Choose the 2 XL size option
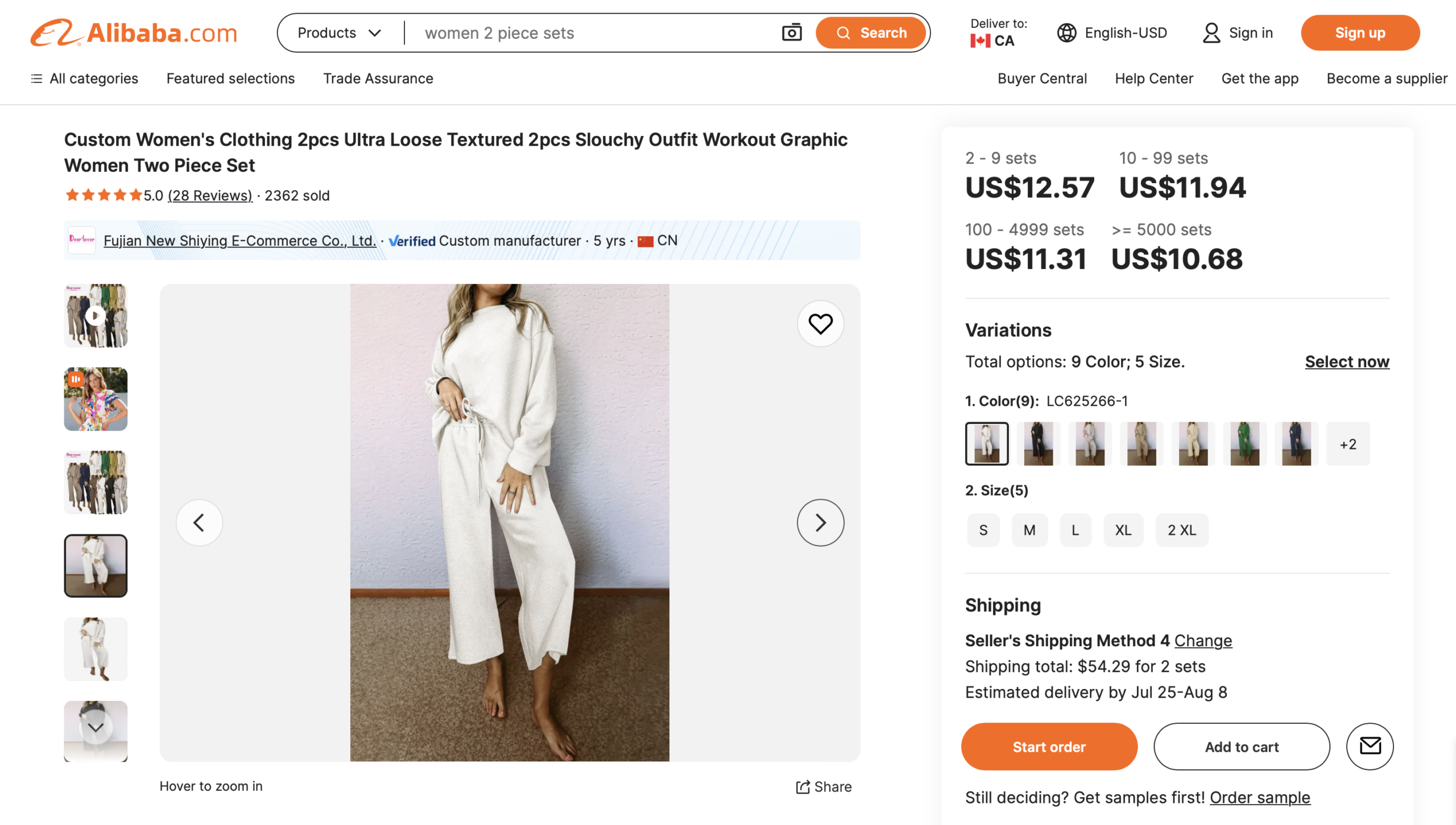 1182,530
